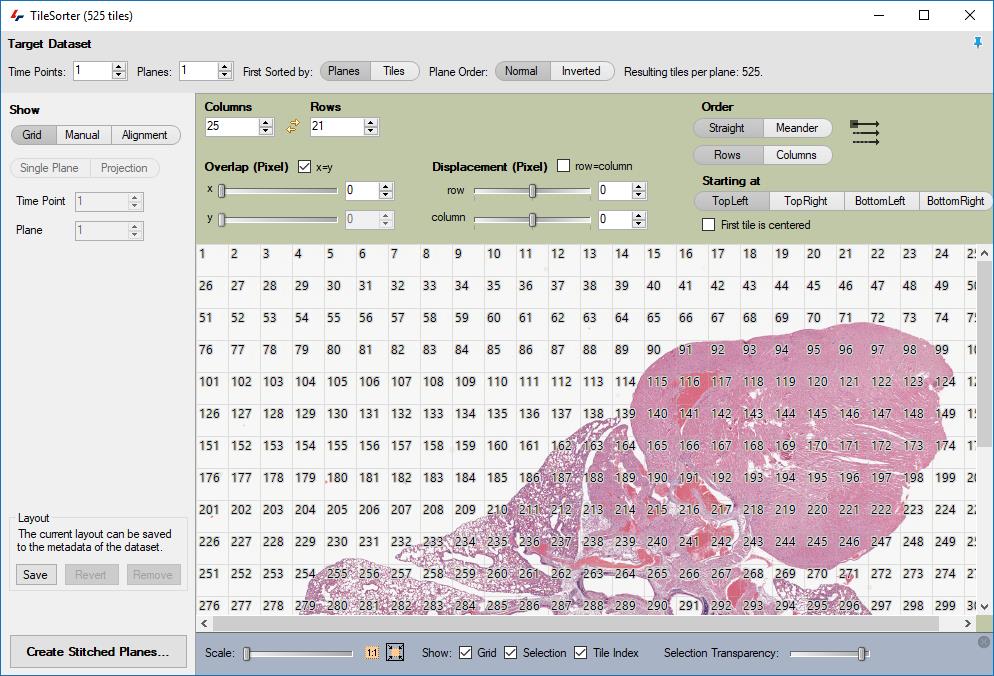The width and height of the screenshot is (994, 676).
Task: Click the small round icon at bottom right corner
Action: [x=983, y=642]
